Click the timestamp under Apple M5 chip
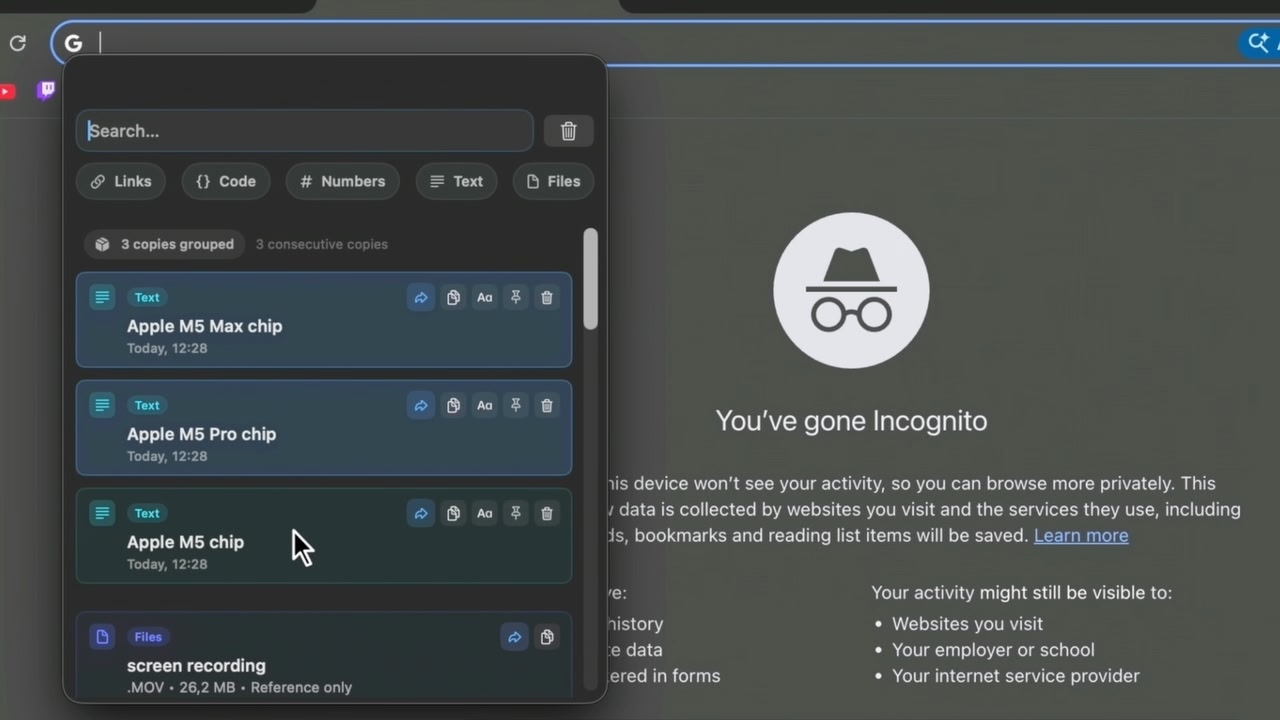Screen dimensions: 1280x720 [x=167, y=565]
